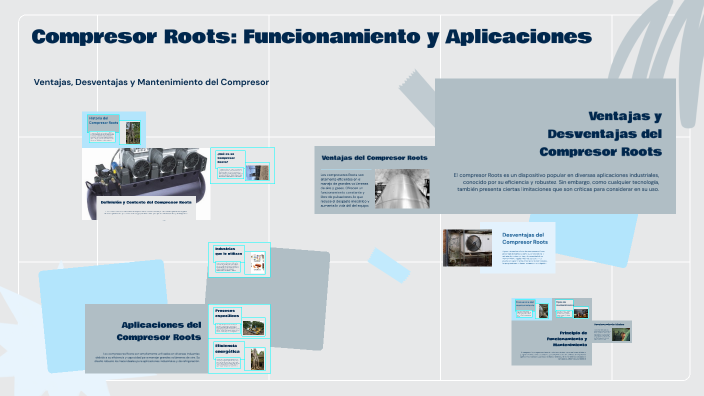Click the large air compressor photo

point(146,184)
